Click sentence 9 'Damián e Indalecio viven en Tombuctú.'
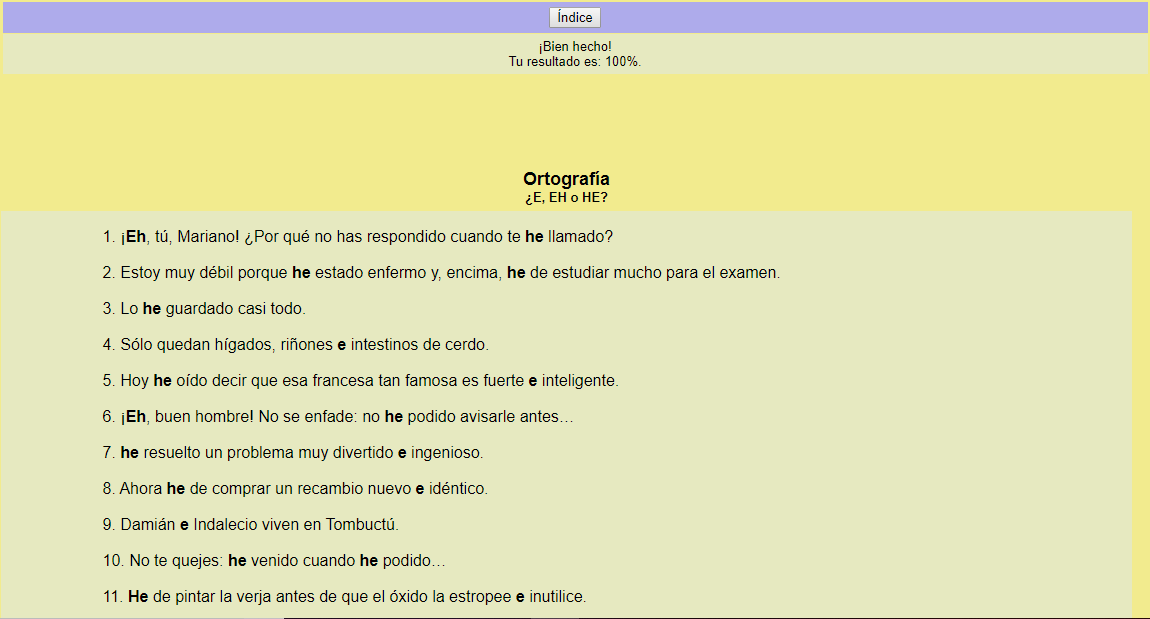Screen dimensions: 1150x619 tap(250, 524)
